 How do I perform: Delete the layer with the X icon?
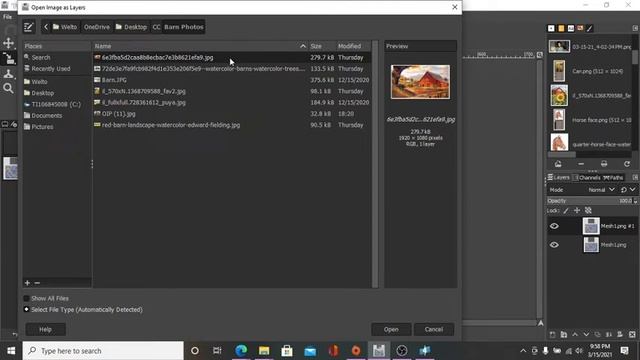point(632,334)
